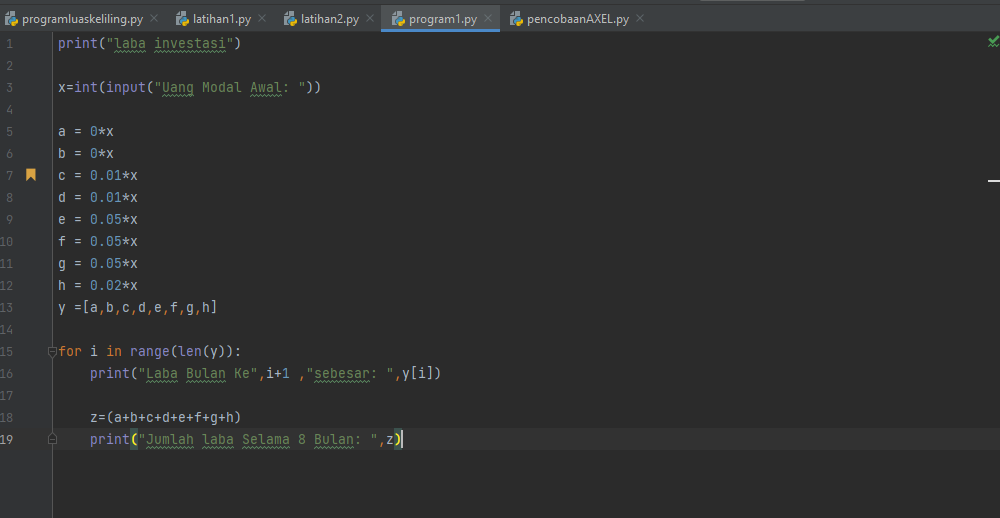
Task: Click the "d = 0.01*x" line
Action: click(x=98, y=198)
